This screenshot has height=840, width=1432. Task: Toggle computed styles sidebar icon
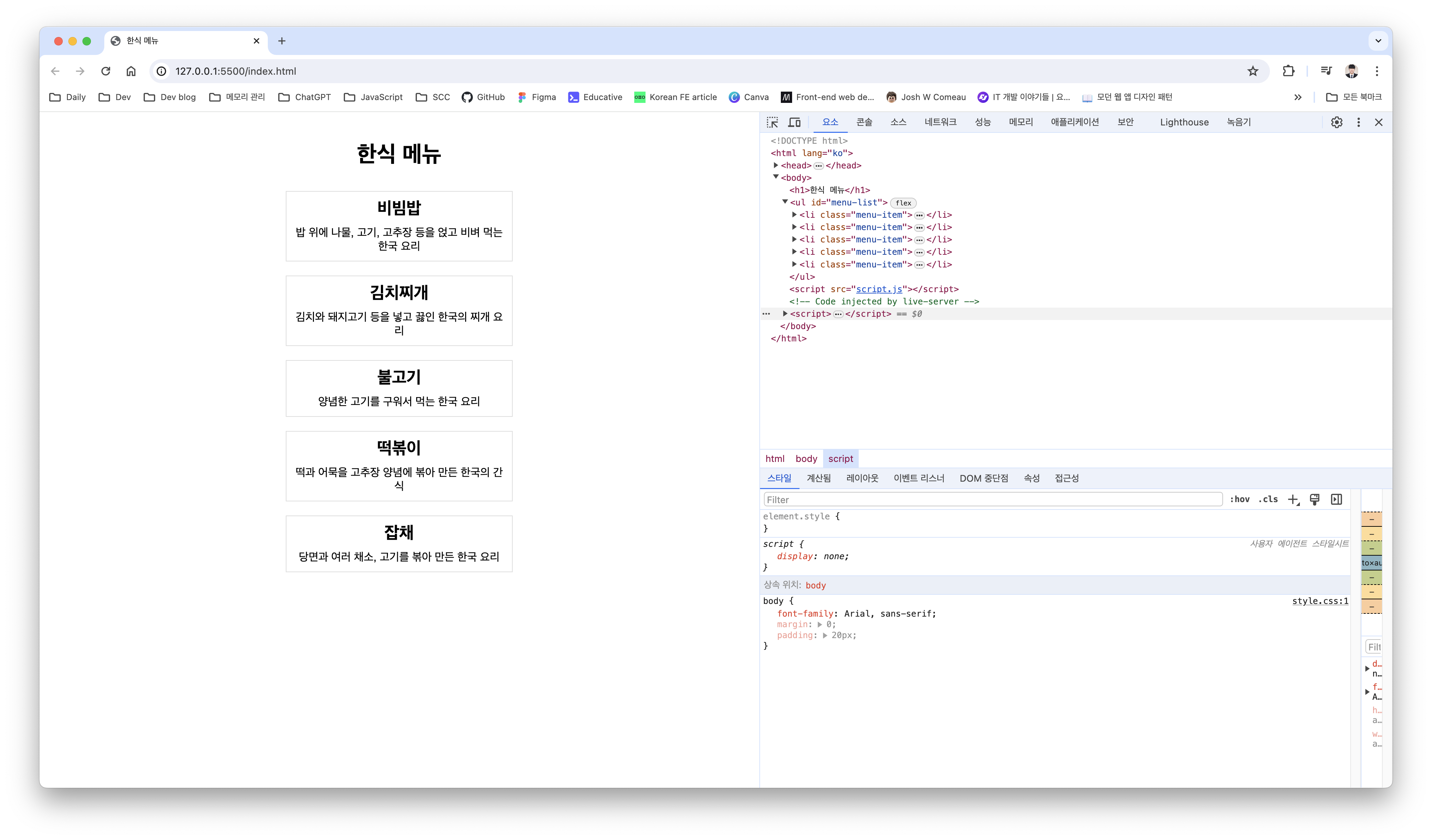(x=1337, y=500)
